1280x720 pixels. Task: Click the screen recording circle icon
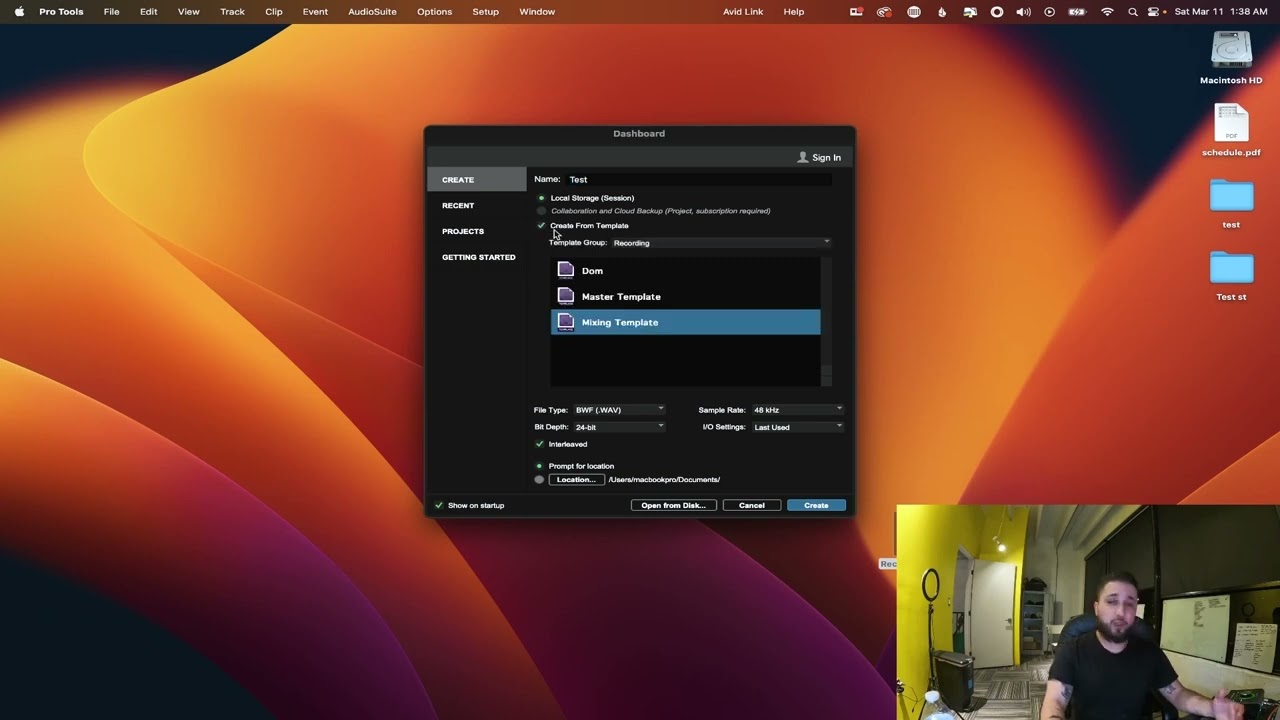coord(997,12)
